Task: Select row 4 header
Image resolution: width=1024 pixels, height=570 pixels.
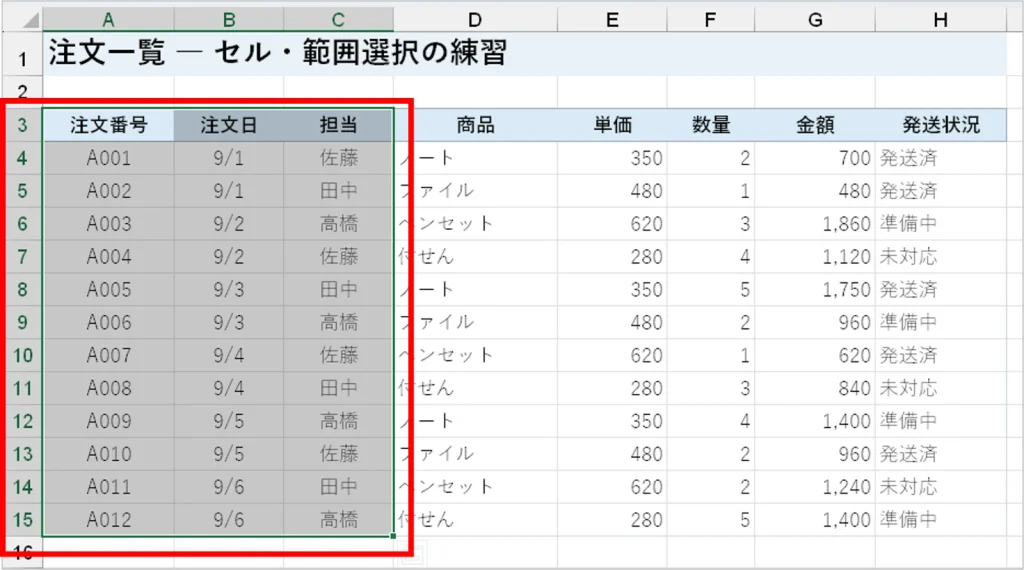Action: [x=22, y=158]
